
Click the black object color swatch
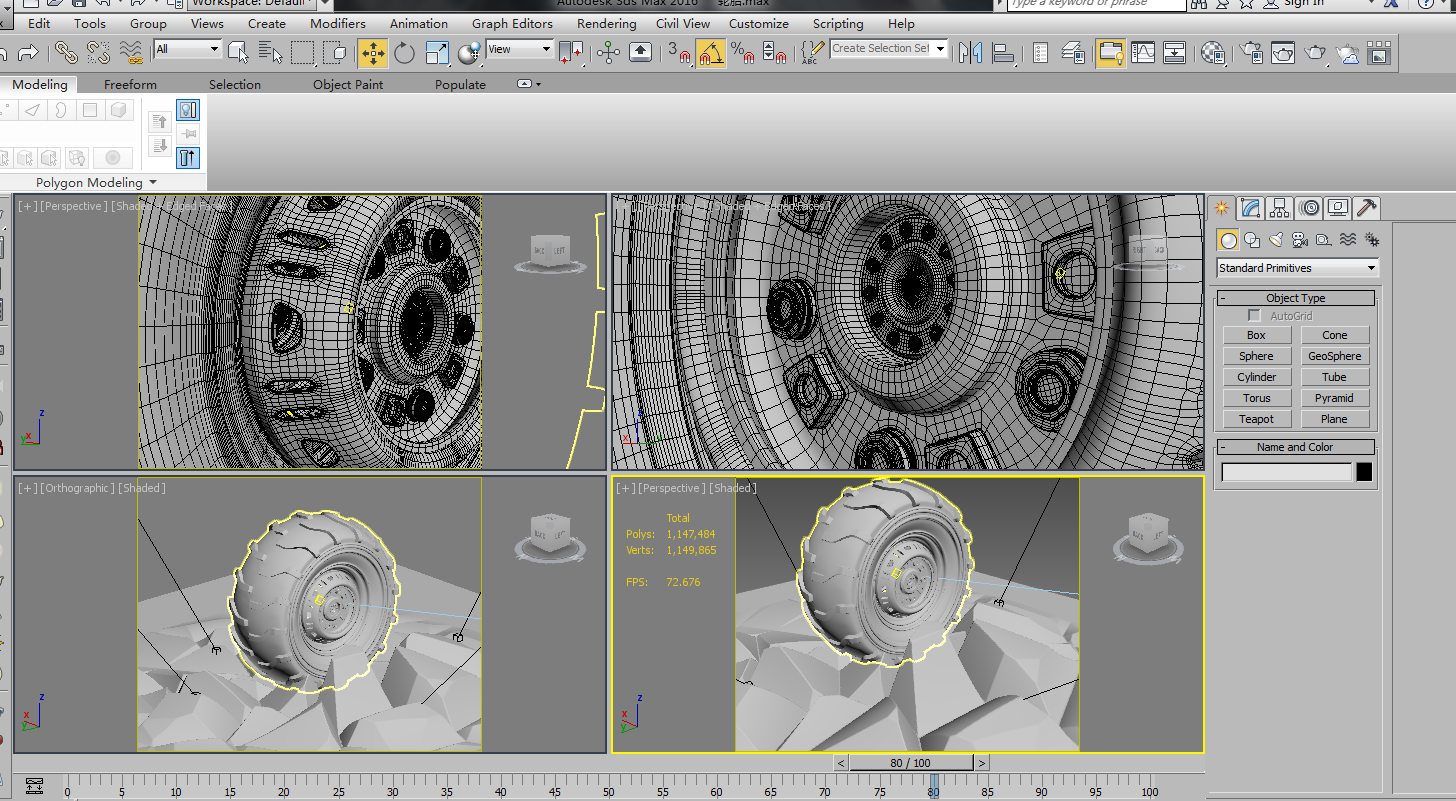1364,472
